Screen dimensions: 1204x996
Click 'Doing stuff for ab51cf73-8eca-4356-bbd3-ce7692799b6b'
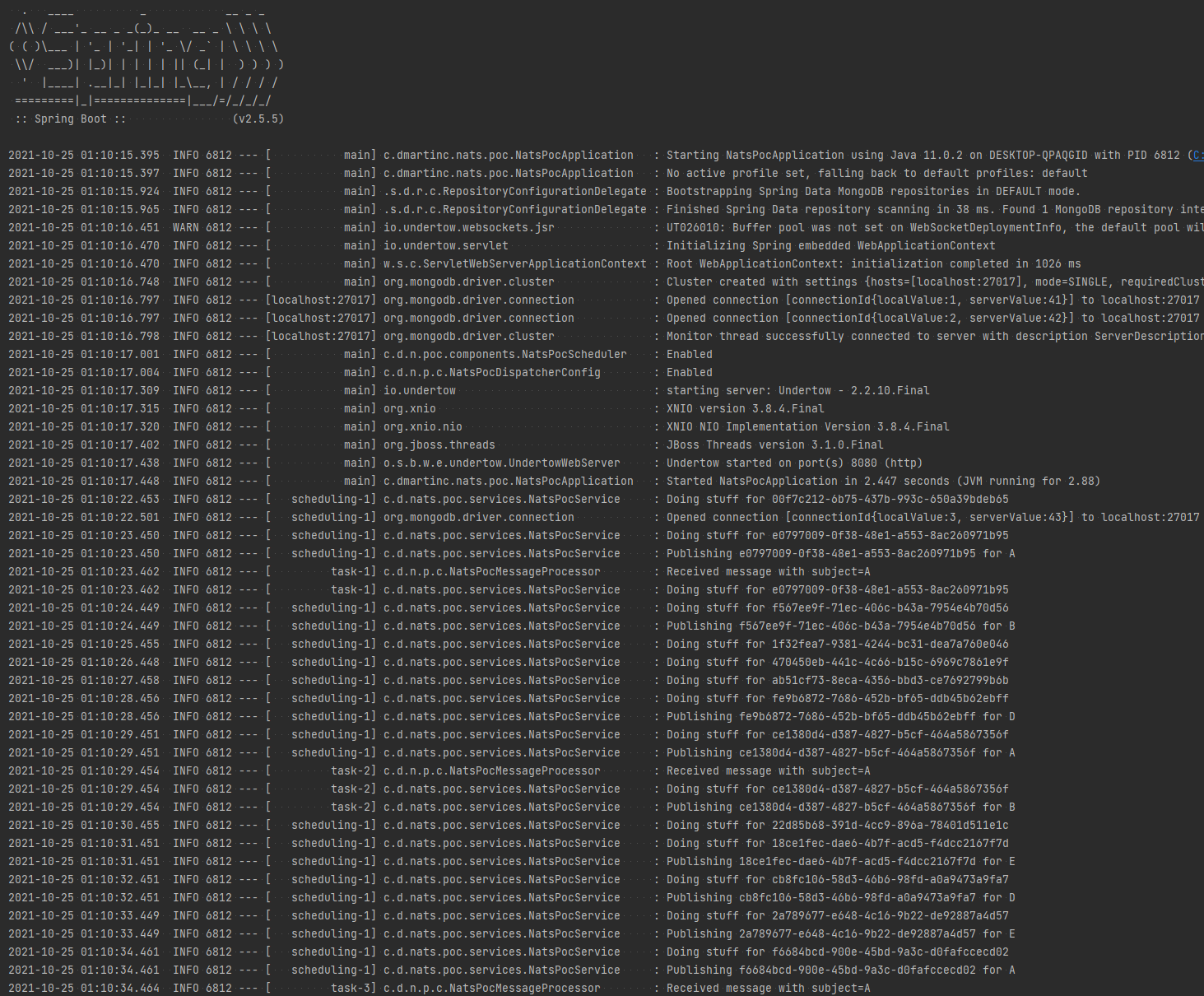[x=838, y=681]
